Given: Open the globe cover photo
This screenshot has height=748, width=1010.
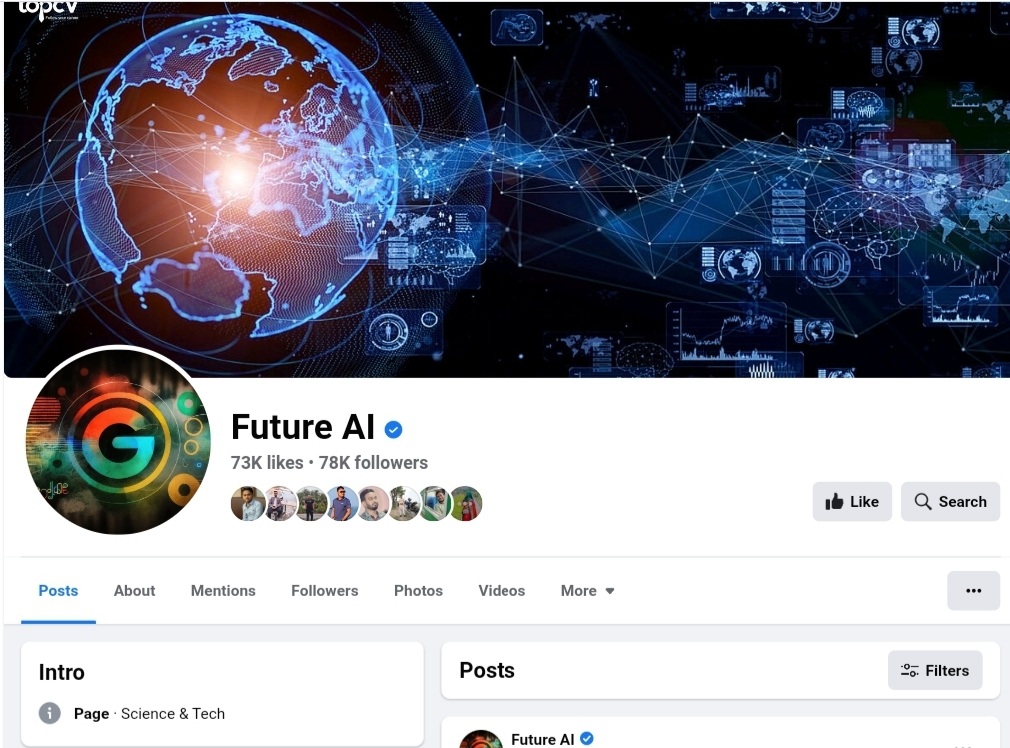Looking at the screenshot, I should 507,189.
